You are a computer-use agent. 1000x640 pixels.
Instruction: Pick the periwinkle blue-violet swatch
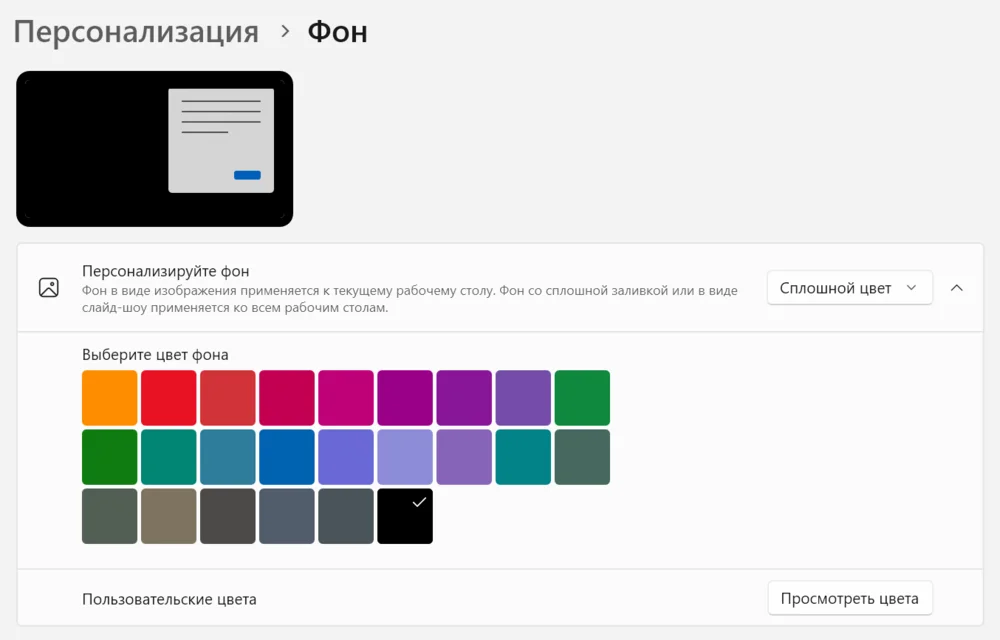point(346,457)
